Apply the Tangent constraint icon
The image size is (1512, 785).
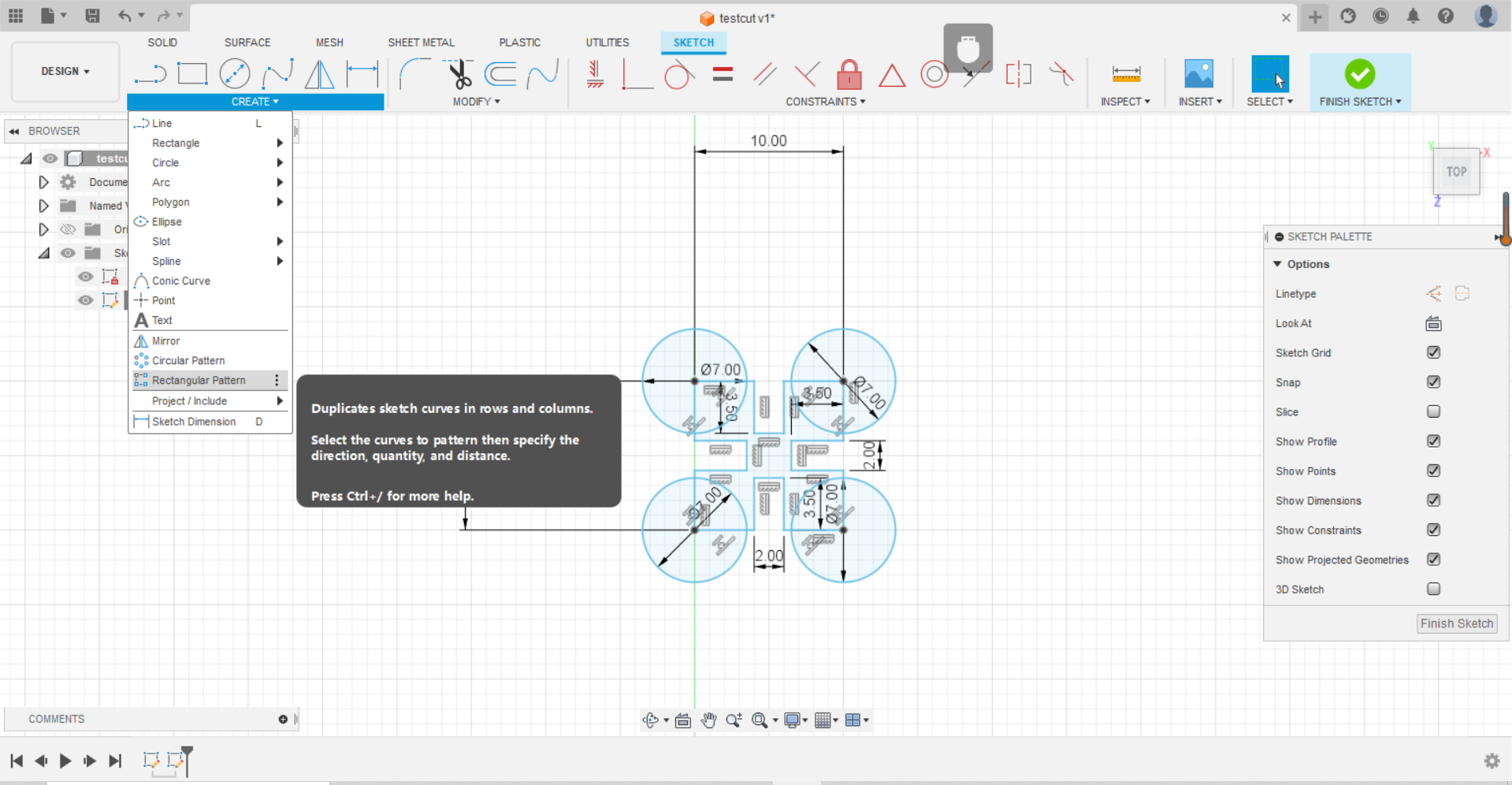point(680,74)
